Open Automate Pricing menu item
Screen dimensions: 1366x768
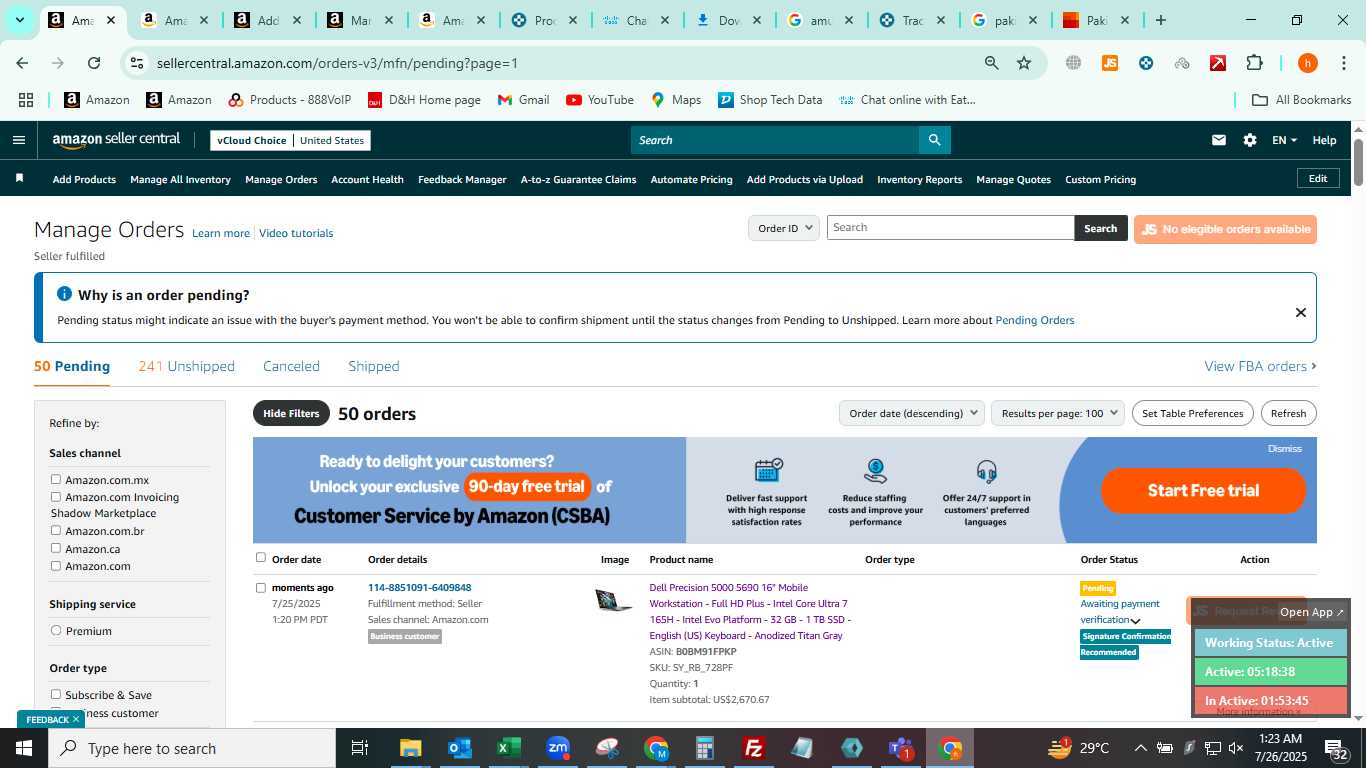[691, 179]
